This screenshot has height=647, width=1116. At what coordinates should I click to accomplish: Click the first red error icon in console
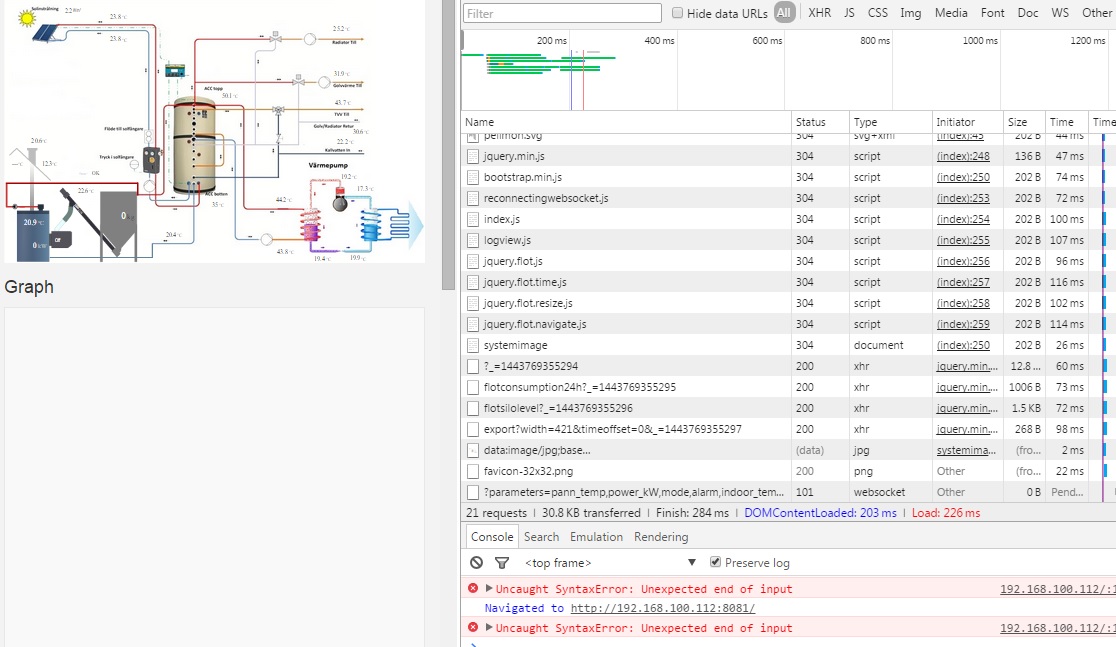[473, 589]
